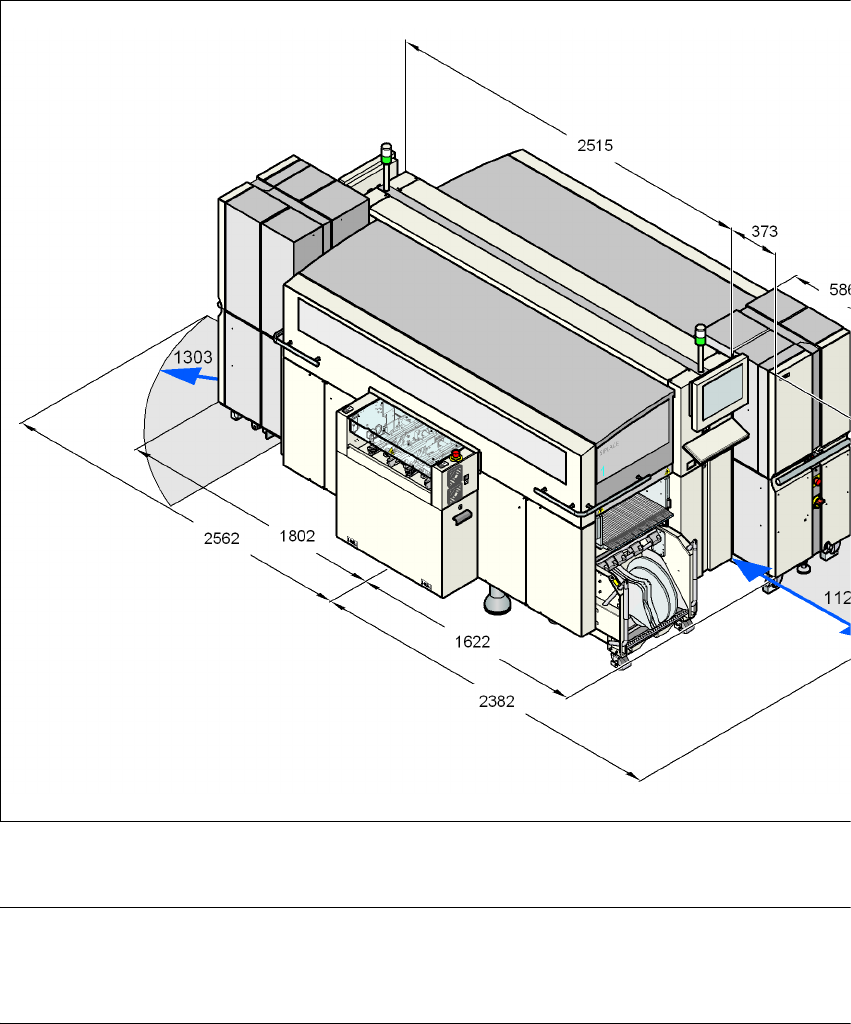Select the 1622 dimension label
851x1024 pixels.
[x=472, y=642]
